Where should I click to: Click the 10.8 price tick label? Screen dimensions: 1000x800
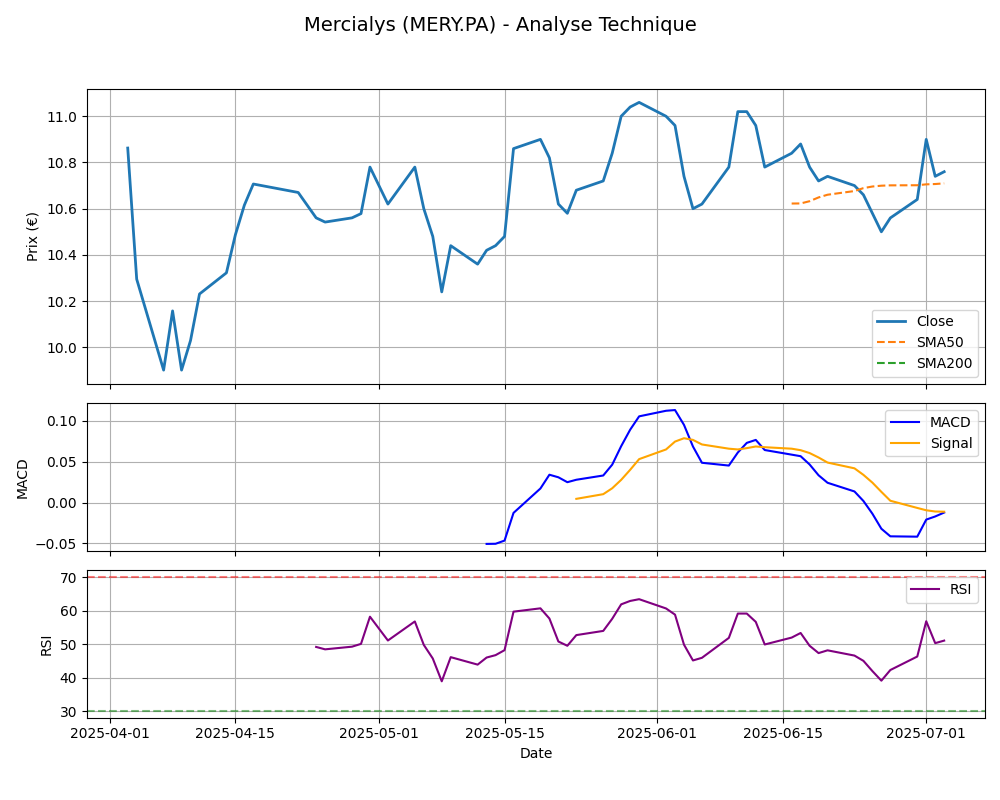tap(62, 163)
